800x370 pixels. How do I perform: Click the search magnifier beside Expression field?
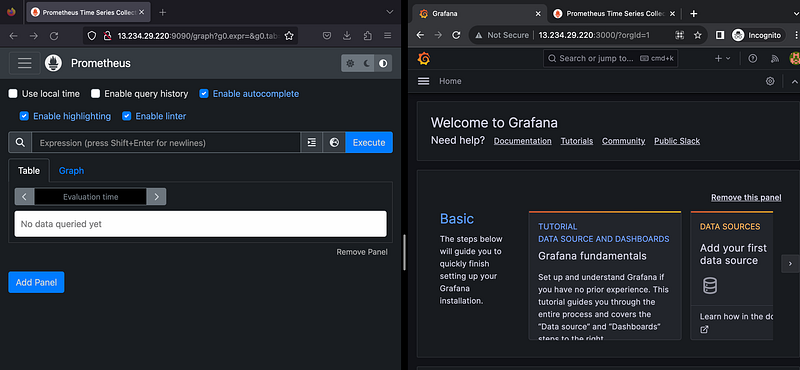(20, 142)
